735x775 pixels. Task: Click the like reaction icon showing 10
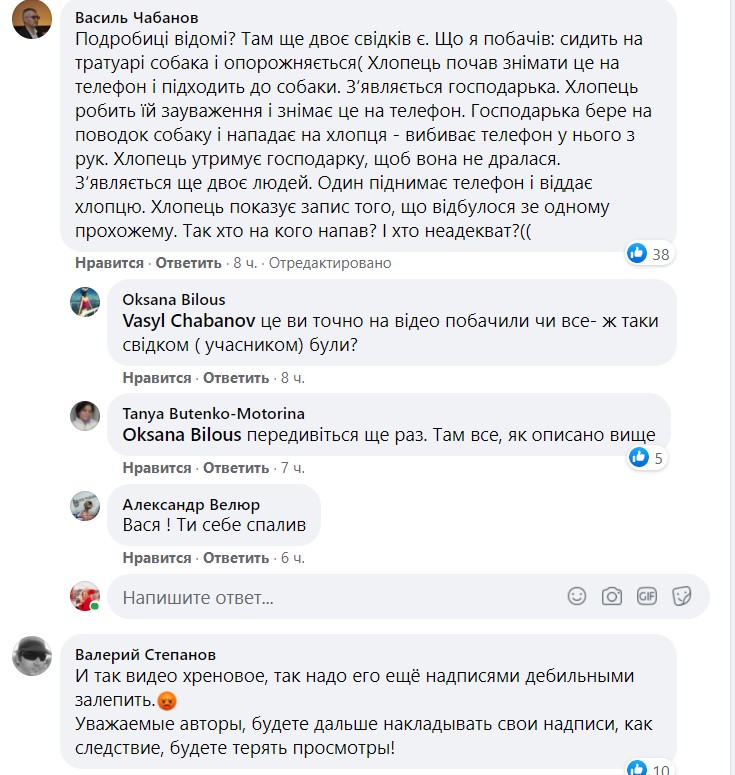[638, 768]
